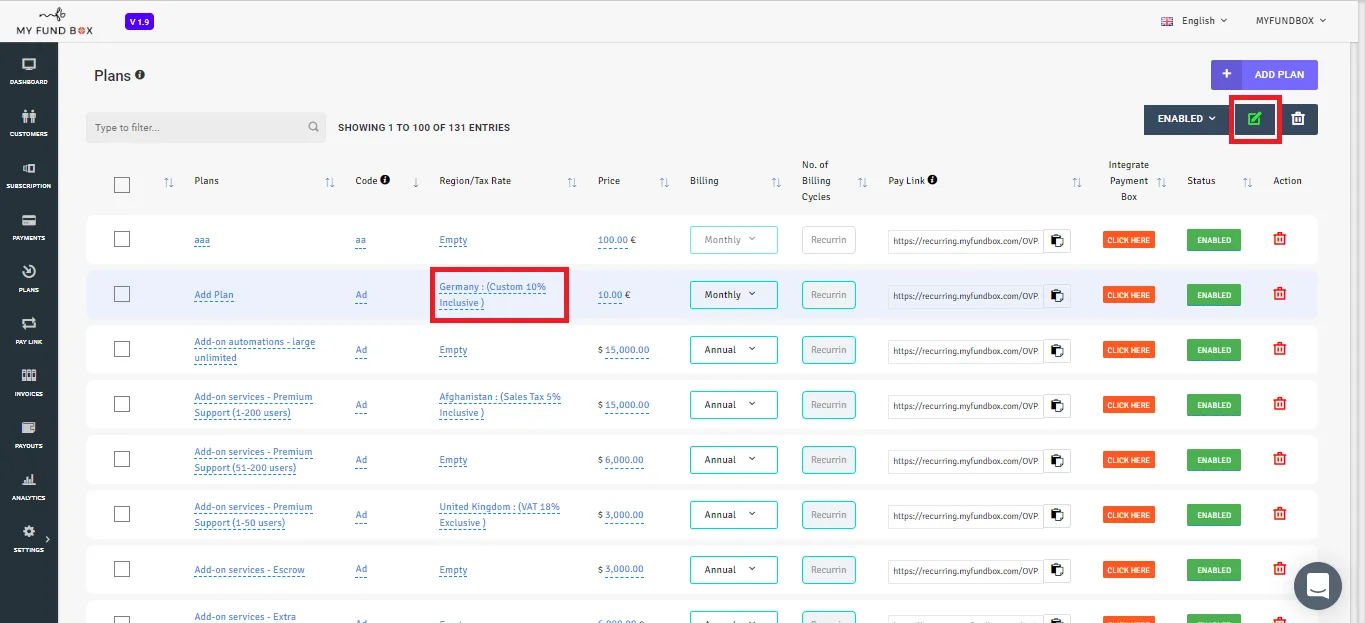Viewport: 1365px width, 623px height.
Task: Open the Pay Link sidebar item
Action: pyautogui.click(x=29, y=331)
